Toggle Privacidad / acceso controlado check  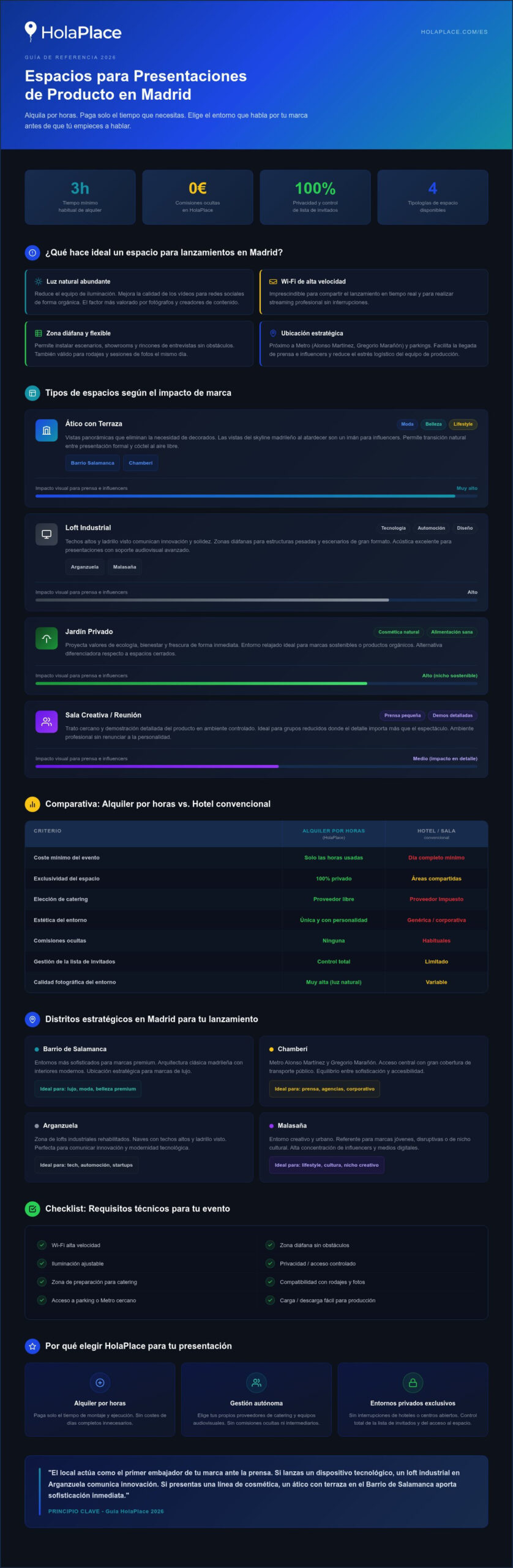click(x=270, y=1264)
